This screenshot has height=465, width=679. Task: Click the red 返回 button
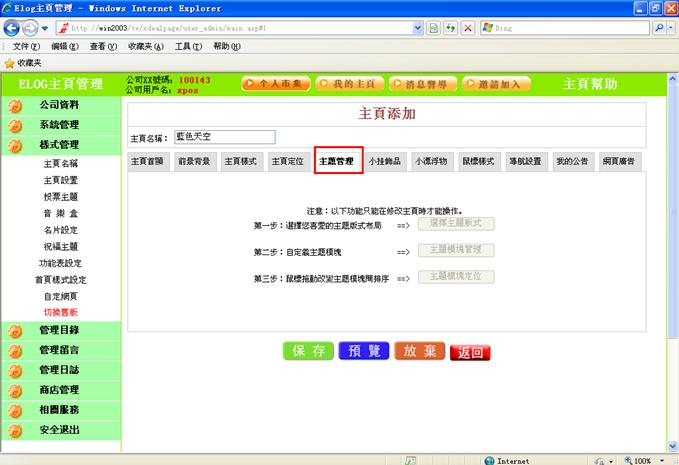tap(470, 352)
